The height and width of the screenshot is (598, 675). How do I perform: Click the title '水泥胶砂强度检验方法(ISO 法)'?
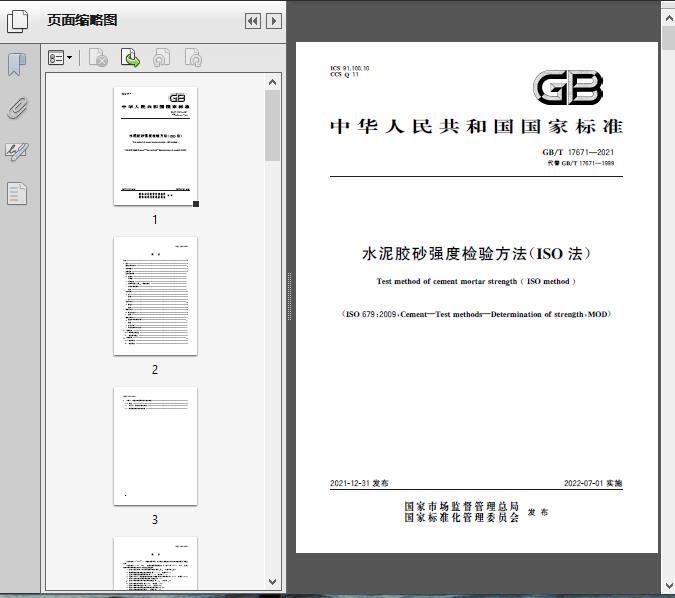pyautogui.click(x=476, y=254)
